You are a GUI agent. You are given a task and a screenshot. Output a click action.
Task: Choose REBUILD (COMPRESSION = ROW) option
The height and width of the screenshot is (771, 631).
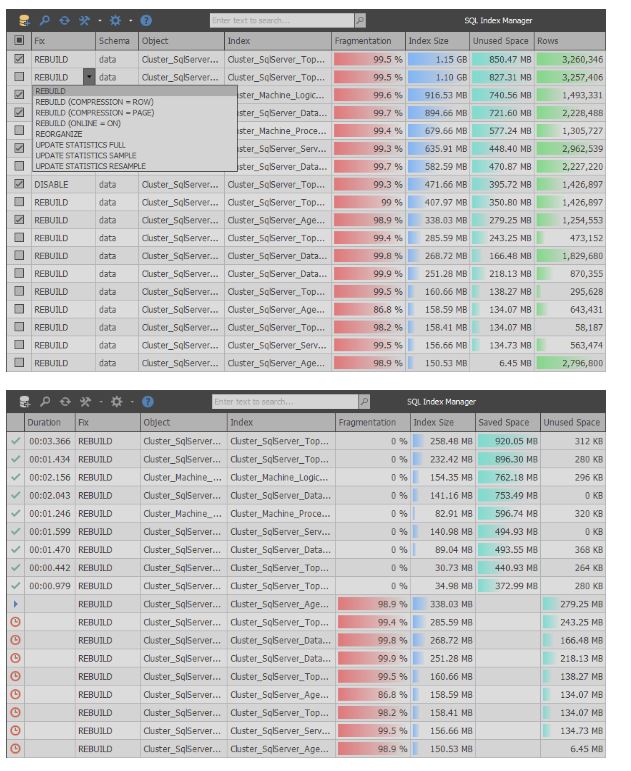pos(135,102)
